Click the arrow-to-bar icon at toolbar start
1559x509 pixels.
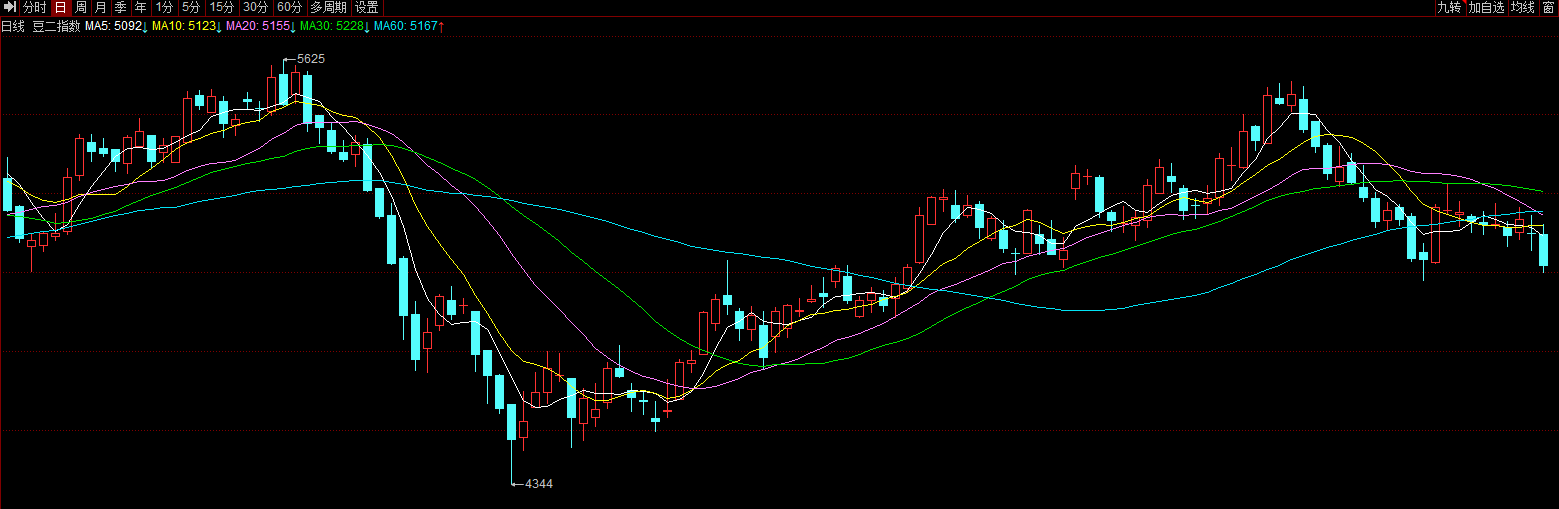pos(9,7)
